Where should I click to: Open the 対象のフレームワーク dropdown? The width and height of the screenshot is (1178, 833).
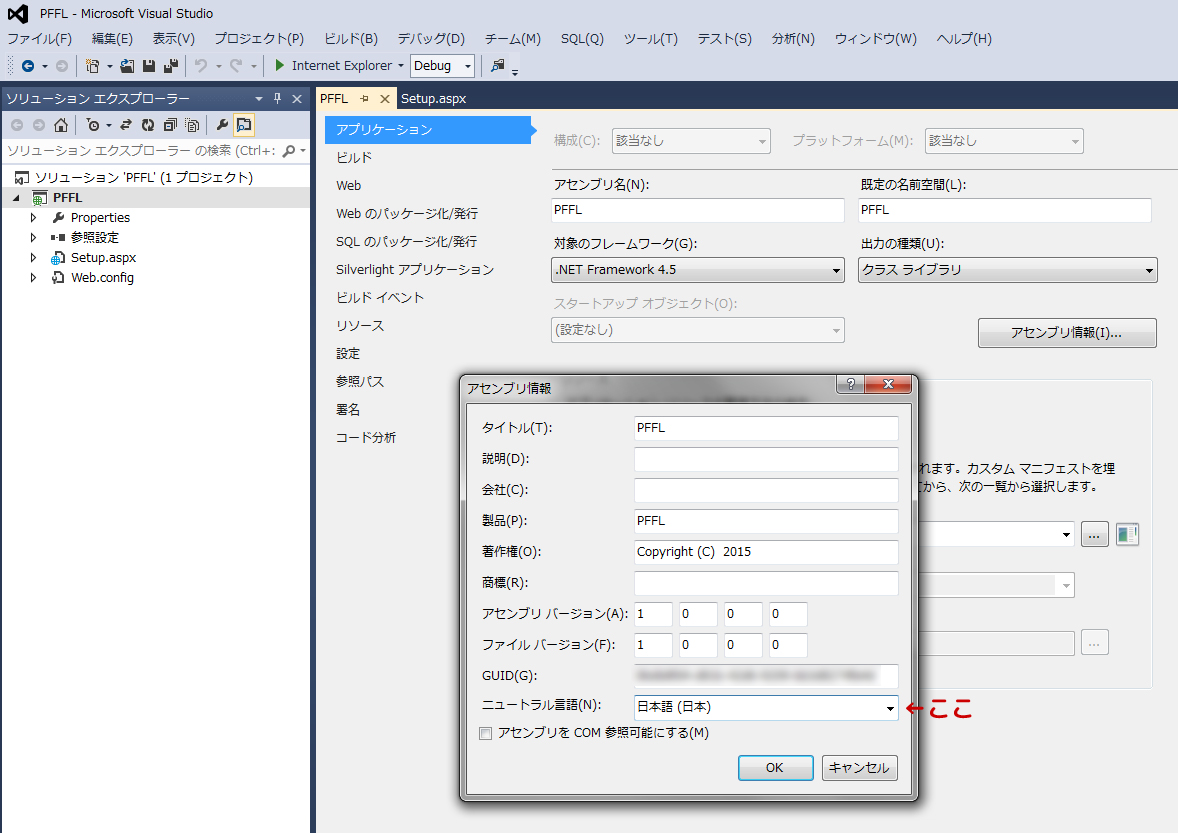[836, 270]
